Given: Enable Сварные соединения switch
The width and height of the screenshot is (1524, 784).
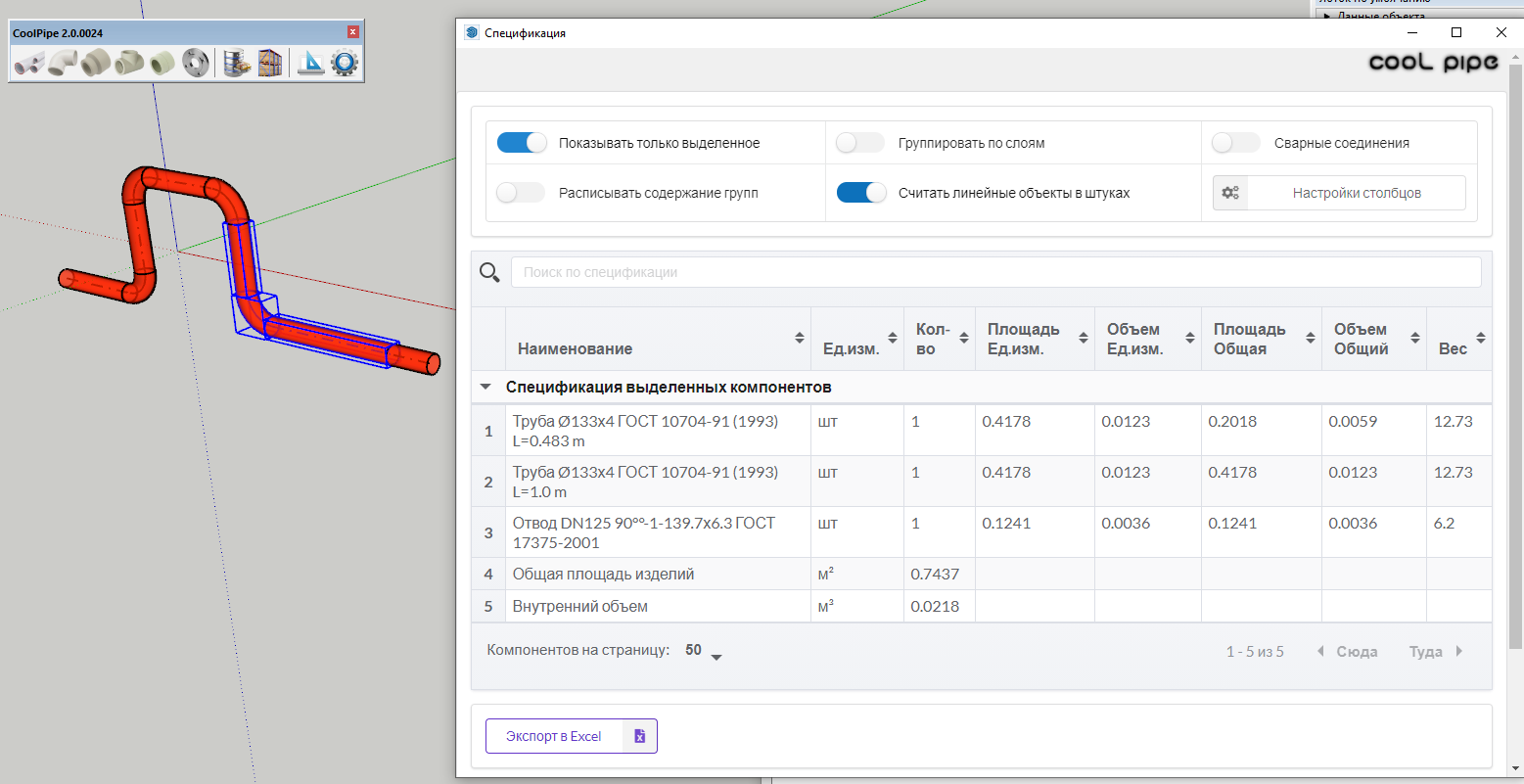Looking at the screenshot, I should [x=1236, y=143].
